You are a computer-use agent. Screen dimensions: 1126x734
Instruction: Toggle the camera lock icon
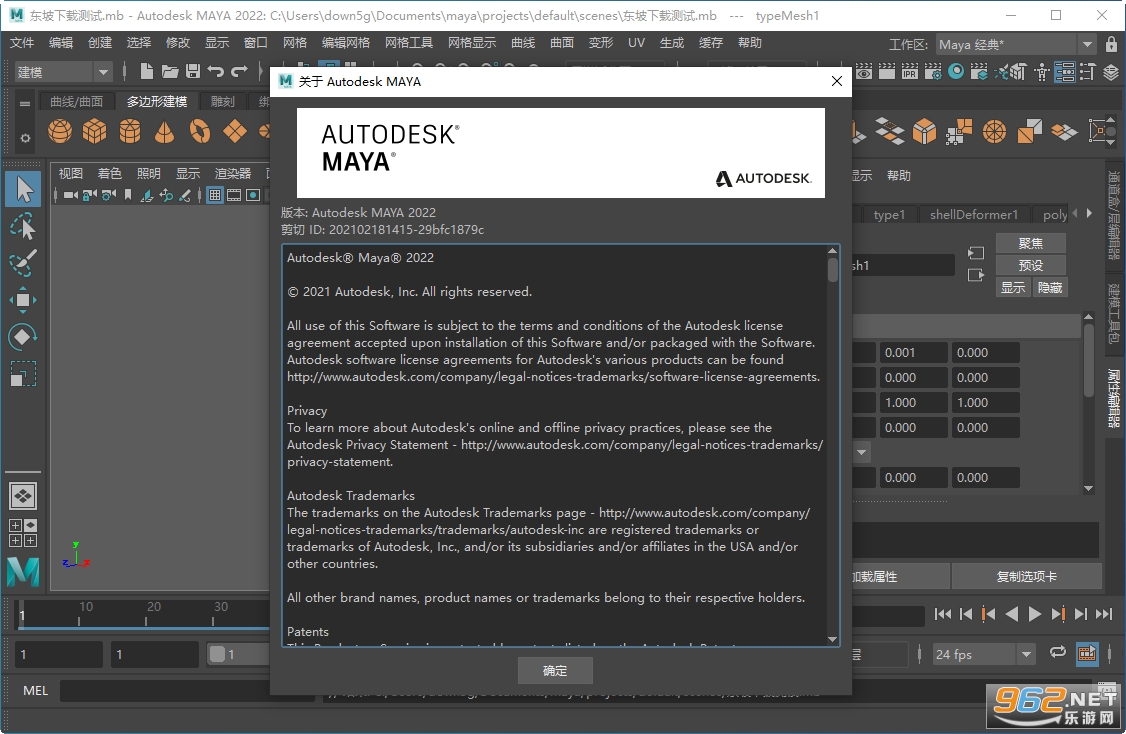pyautogui.click(x=90, y=195)
